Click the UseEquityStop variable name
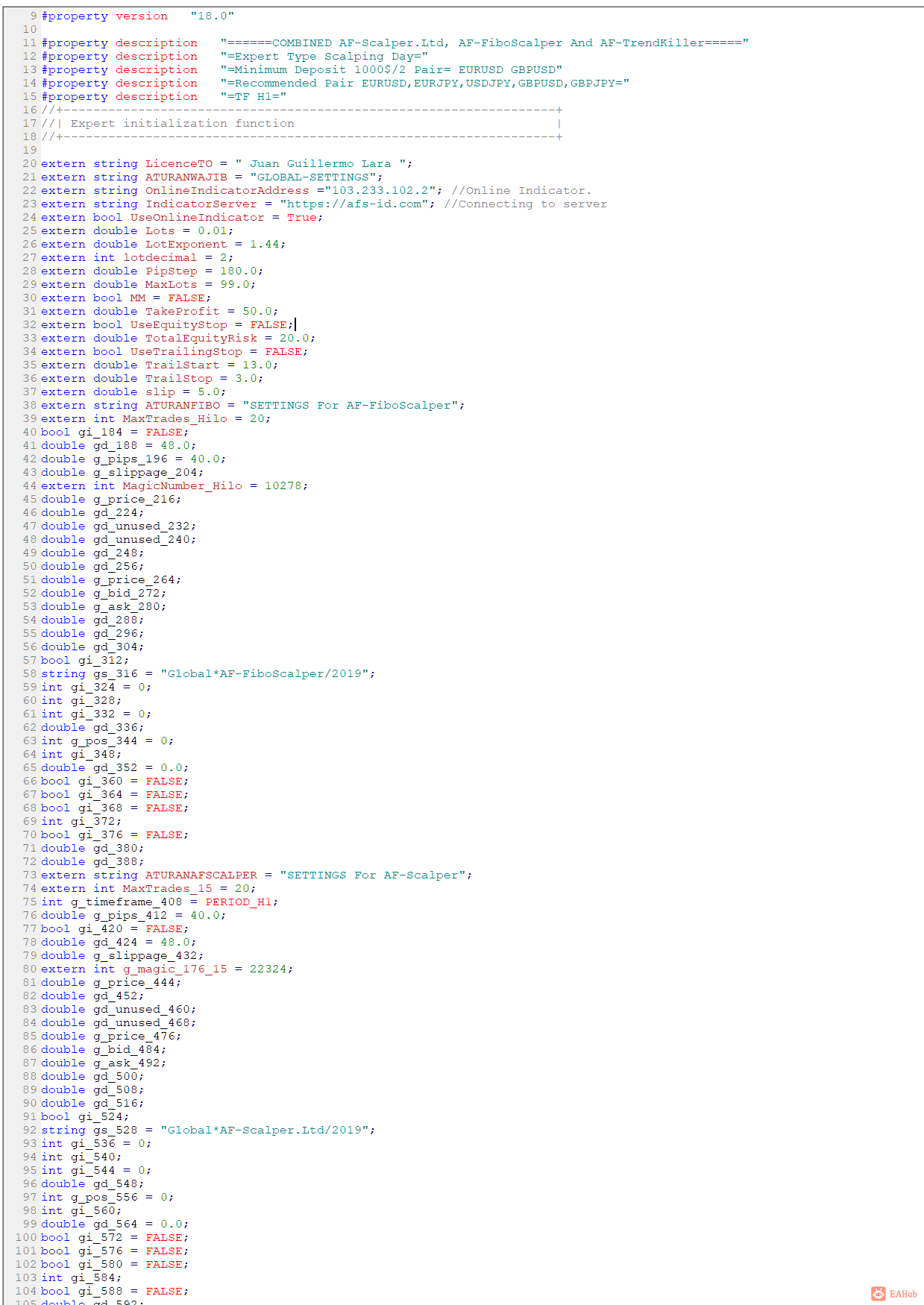The image size is (924, 1305). [x=178, y=324]
